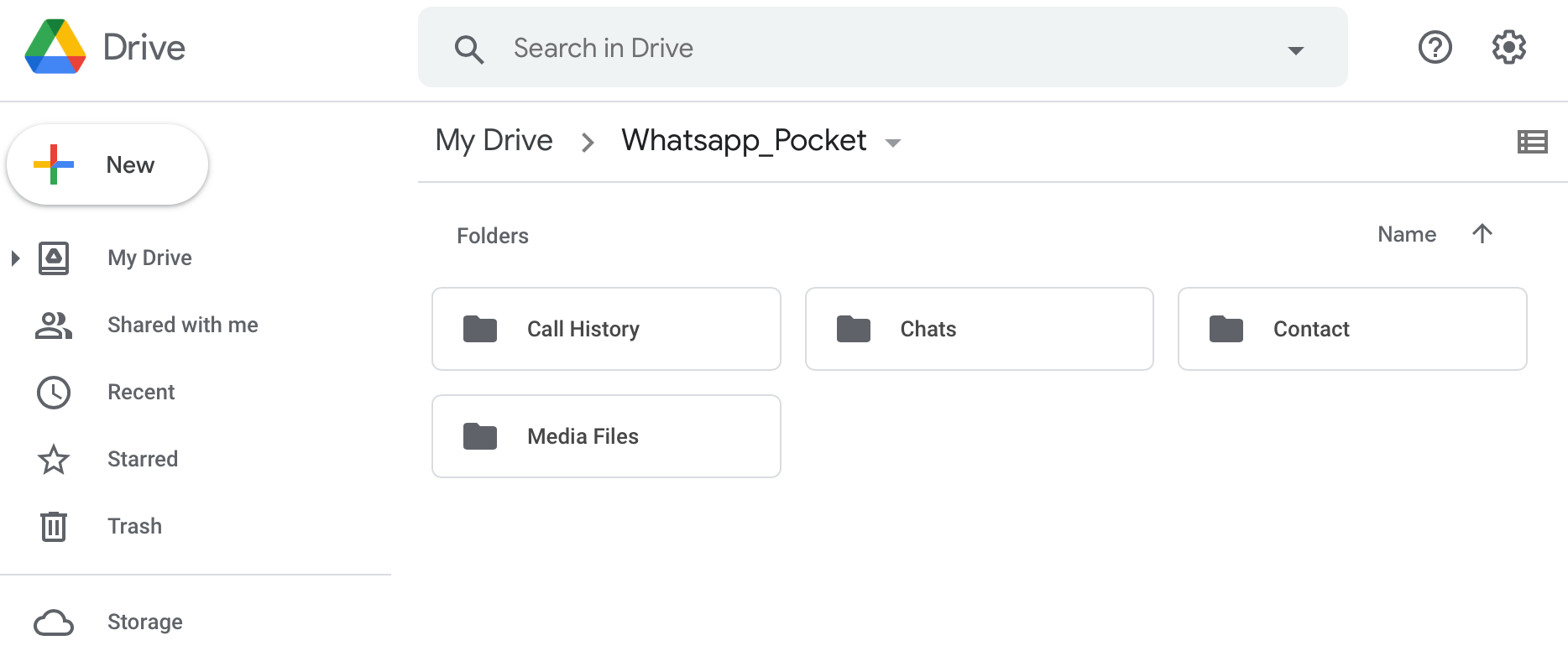Click the Call History folder icon
This screenshot has height=651, width=1568.
point(480,329)
